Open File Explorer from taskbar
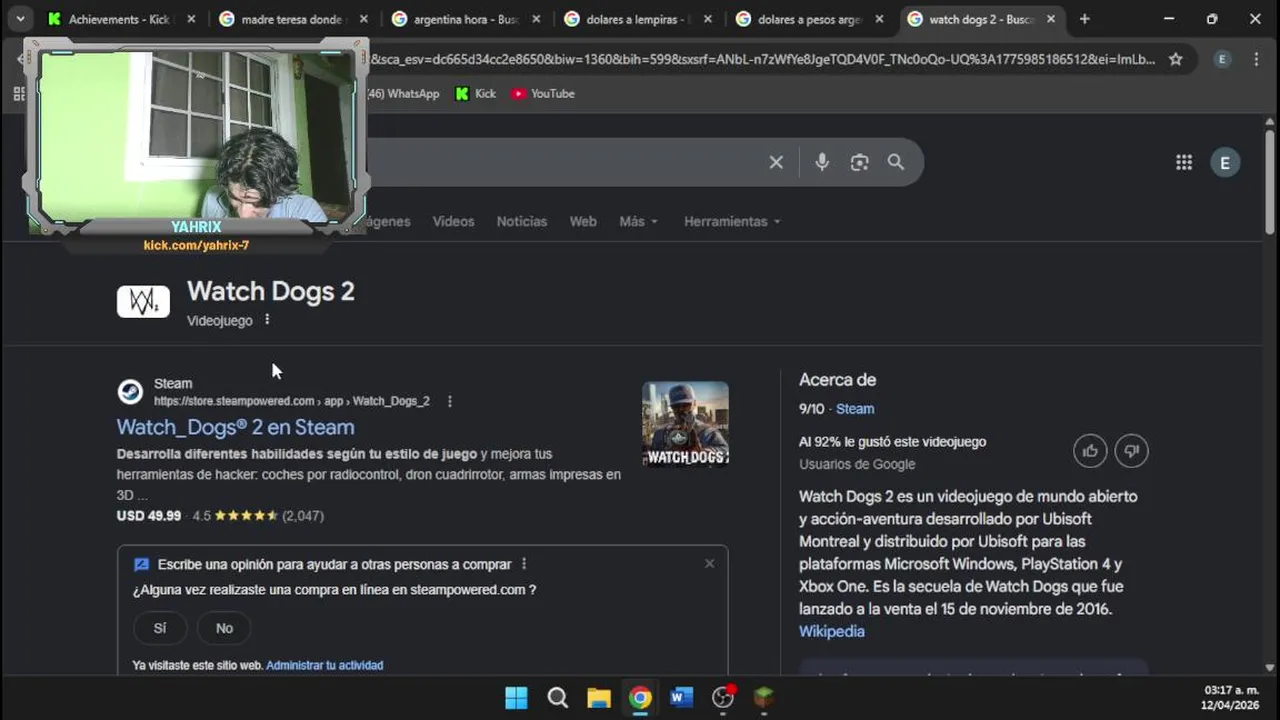 point(599,698)
